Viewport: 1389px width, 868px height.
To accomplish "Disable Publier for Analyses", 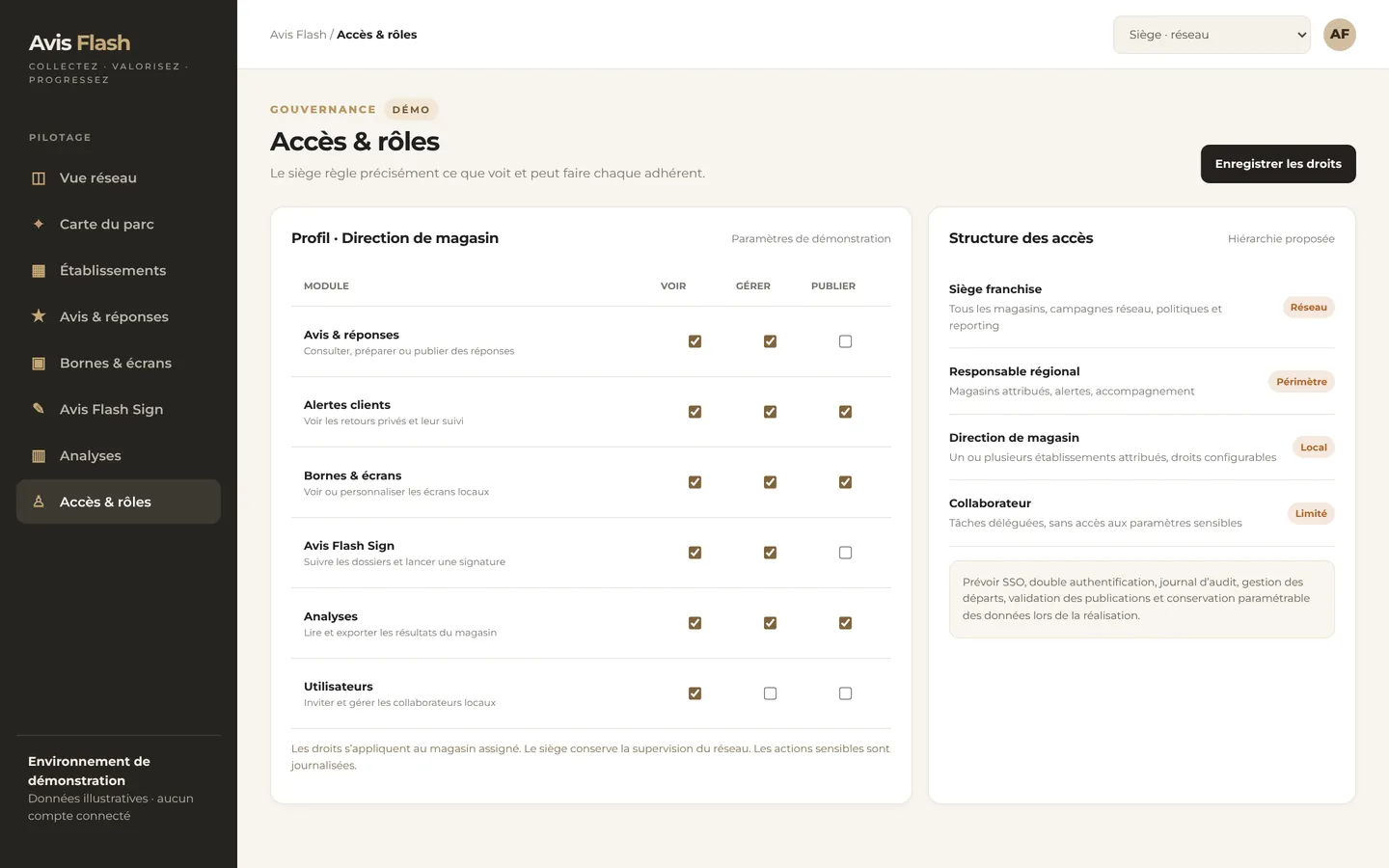I will point(845,623).
